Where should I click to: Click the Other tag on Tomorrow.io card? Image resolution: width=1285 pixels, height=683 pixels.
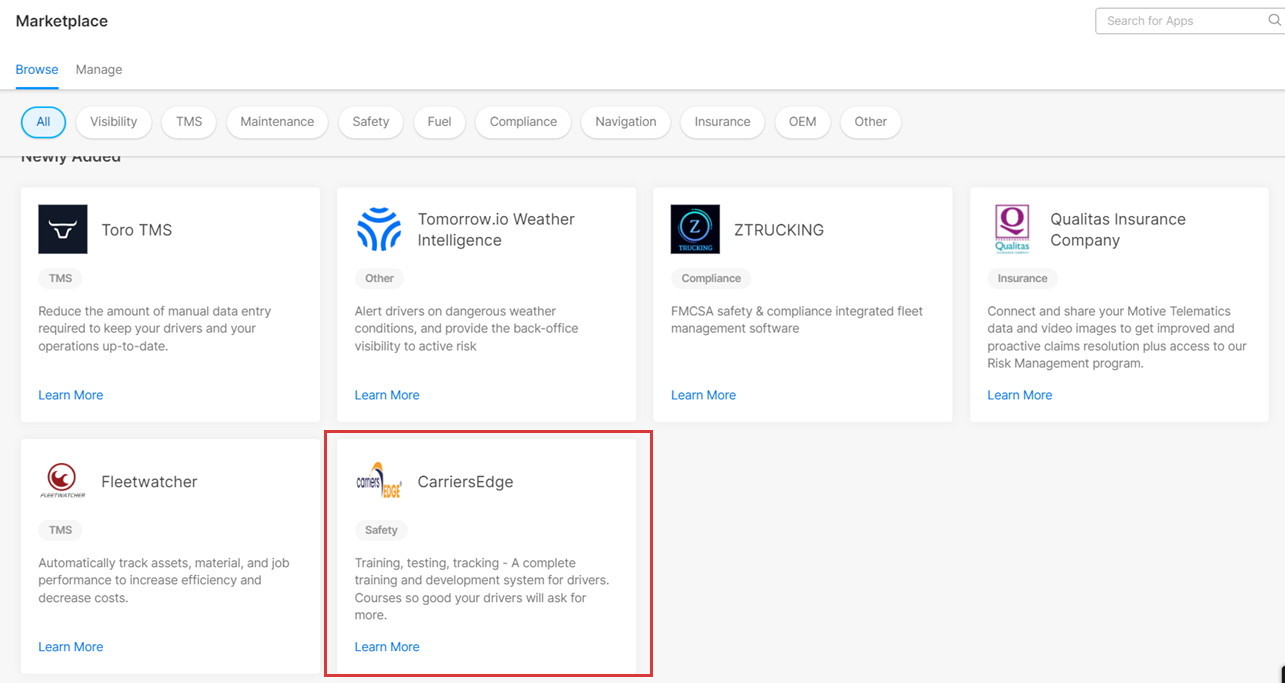[x=380, y=278]
